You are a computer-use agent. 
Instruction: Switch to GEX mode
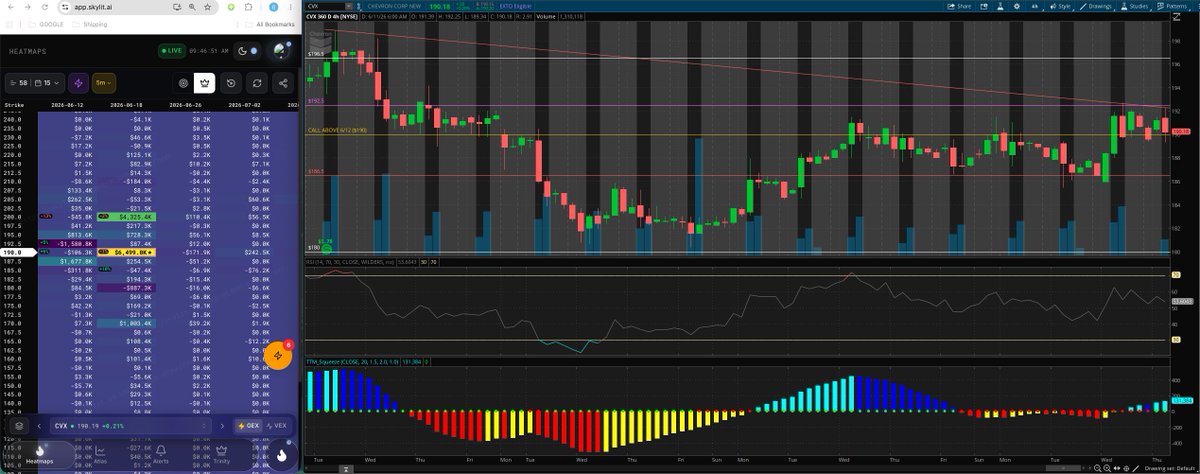[x=248, y=426]
